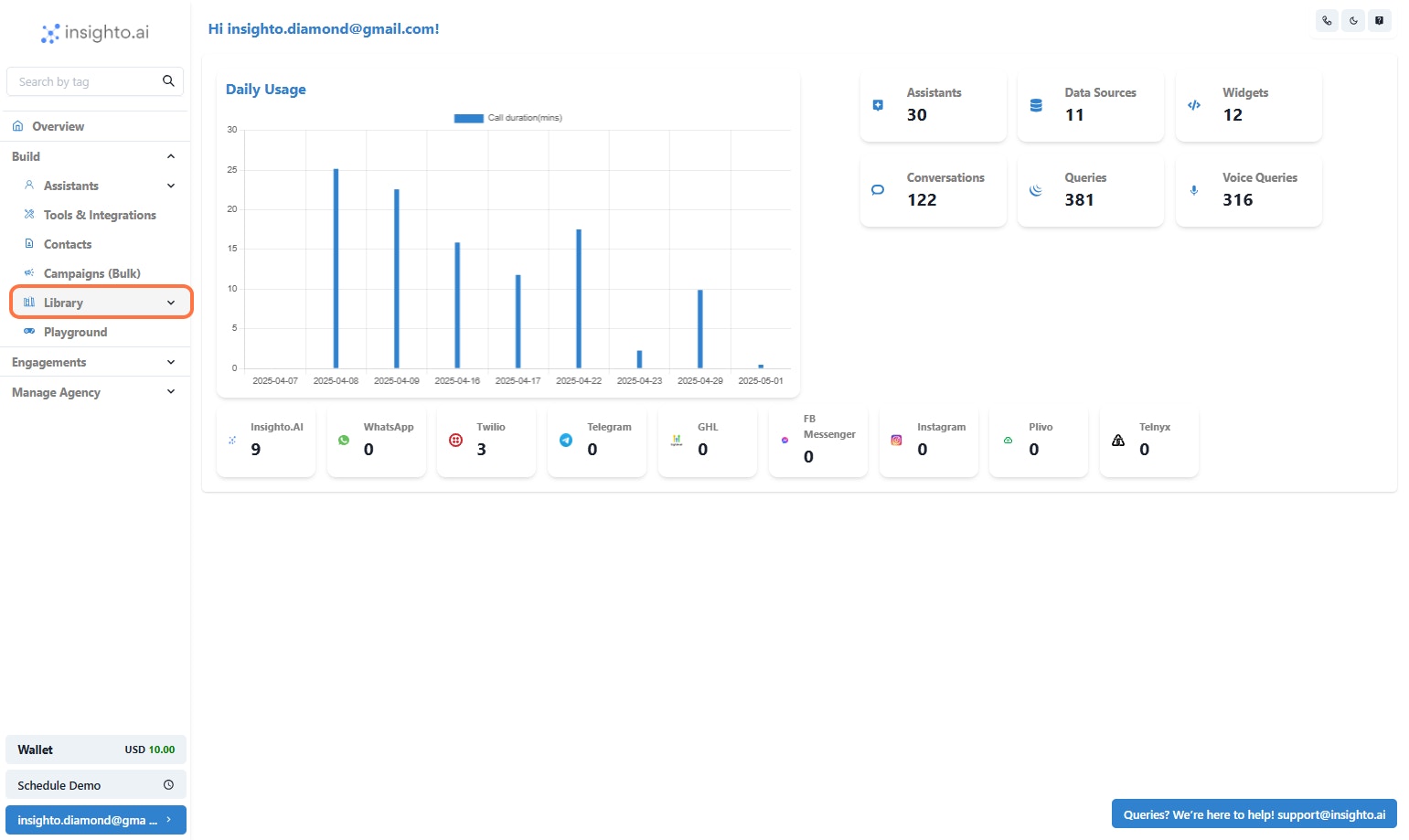This screenshot has width=1409, height=840.
Task: Click the Contacts icon in sidebar
Action: [29, 243]
